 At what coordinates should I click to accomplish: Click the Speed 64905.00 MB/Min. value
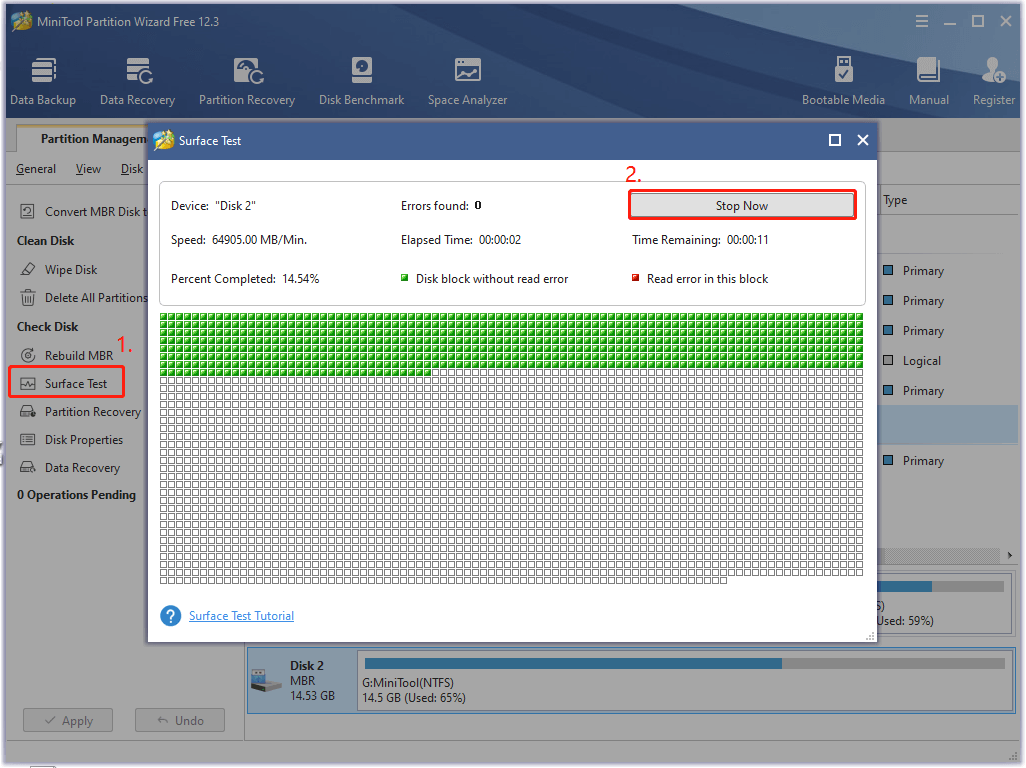259,240
